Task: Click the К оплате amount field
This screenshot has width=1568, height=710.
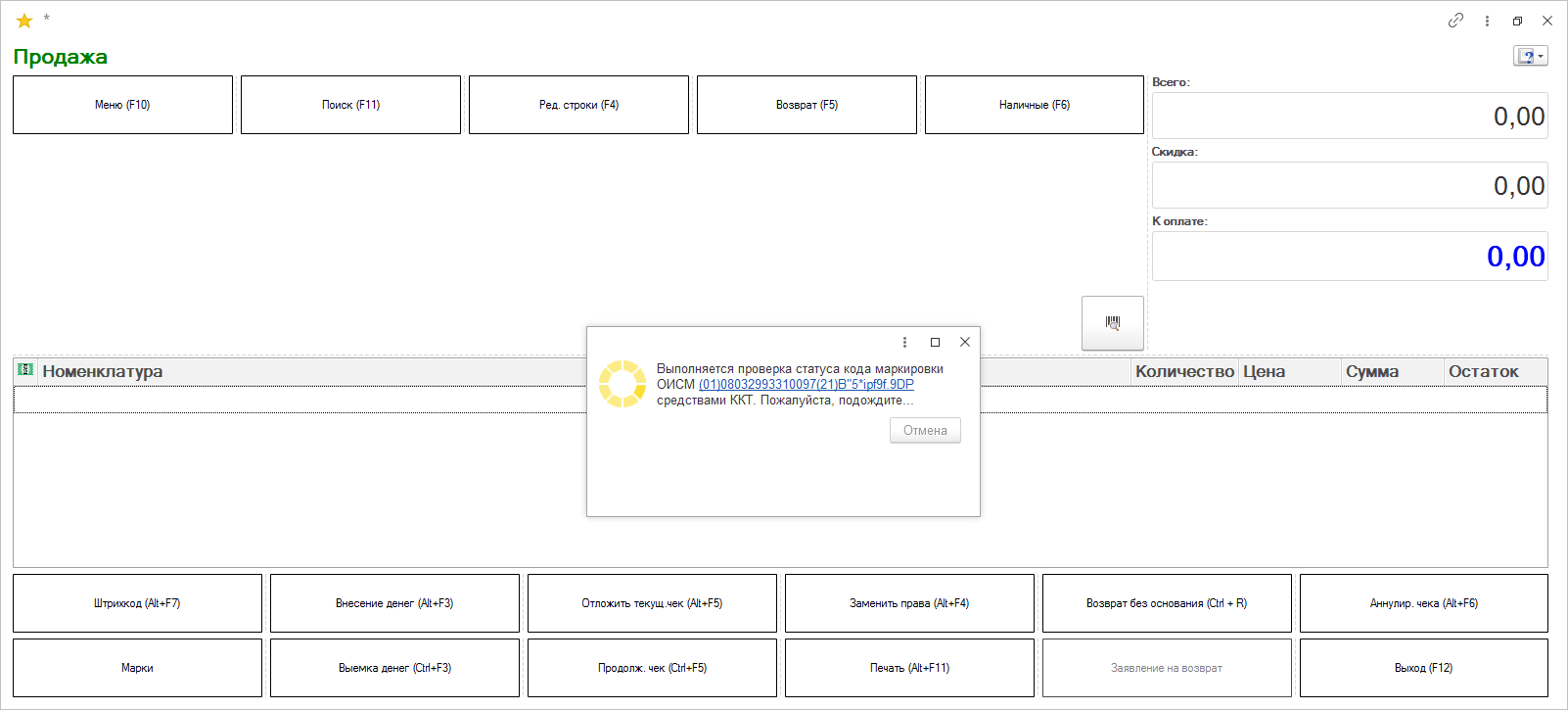Action: [x=1350, y=256]
